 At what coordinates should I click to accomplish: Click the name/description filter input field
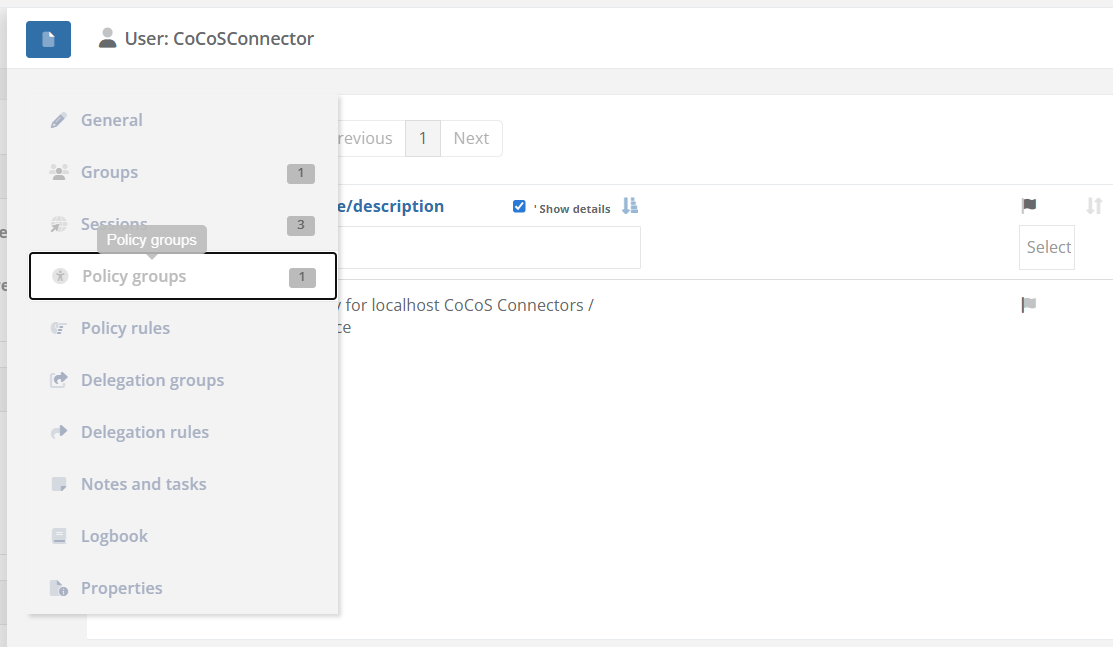click(489, 248)
